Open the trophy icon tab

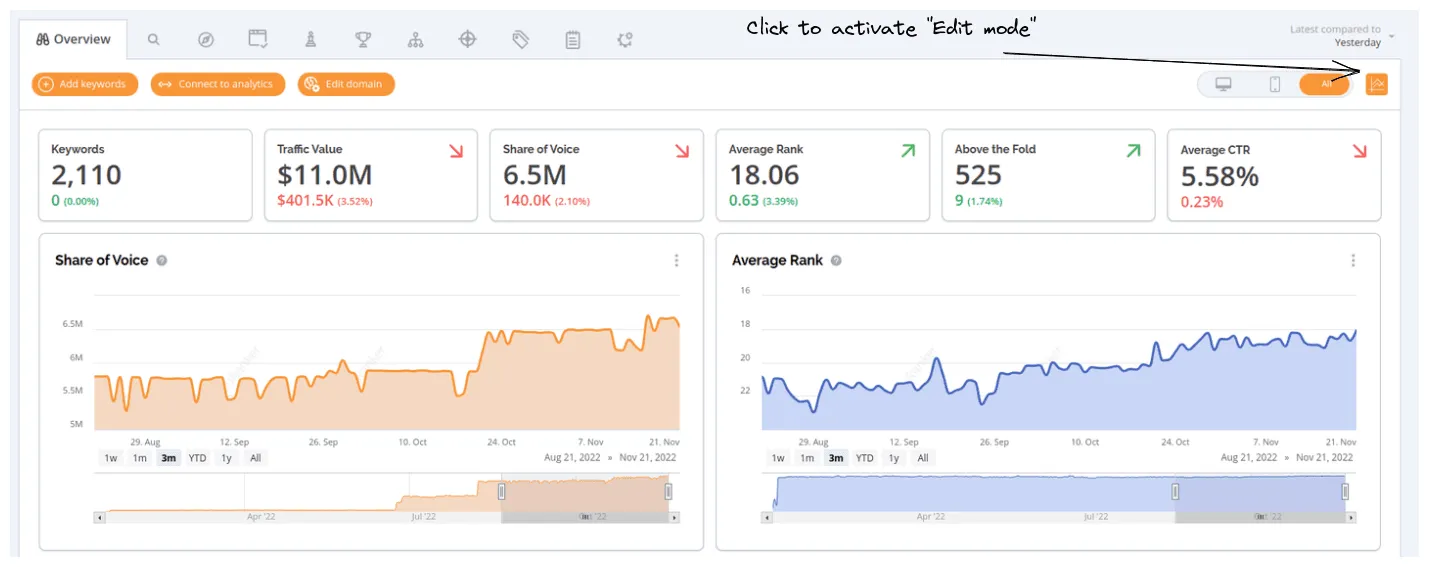pos(363,40)
